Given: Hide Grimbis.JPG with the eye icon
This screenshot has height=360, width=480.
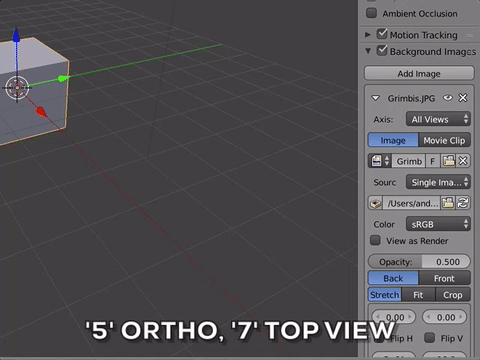Looking at the screenshot, I should 448,98.
